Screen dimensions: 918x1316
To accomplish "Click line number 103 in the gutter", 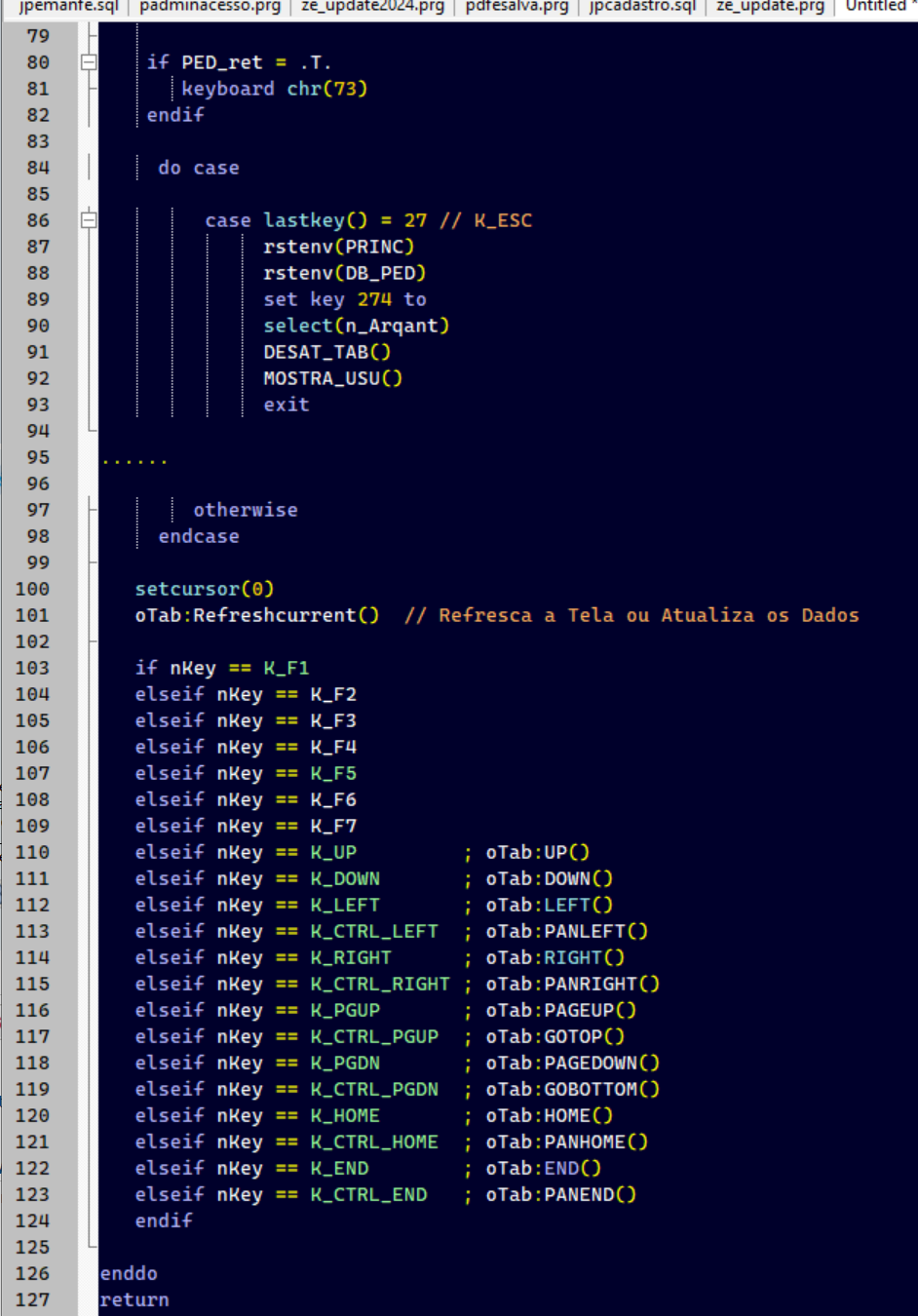I will (x=32, y=668).
